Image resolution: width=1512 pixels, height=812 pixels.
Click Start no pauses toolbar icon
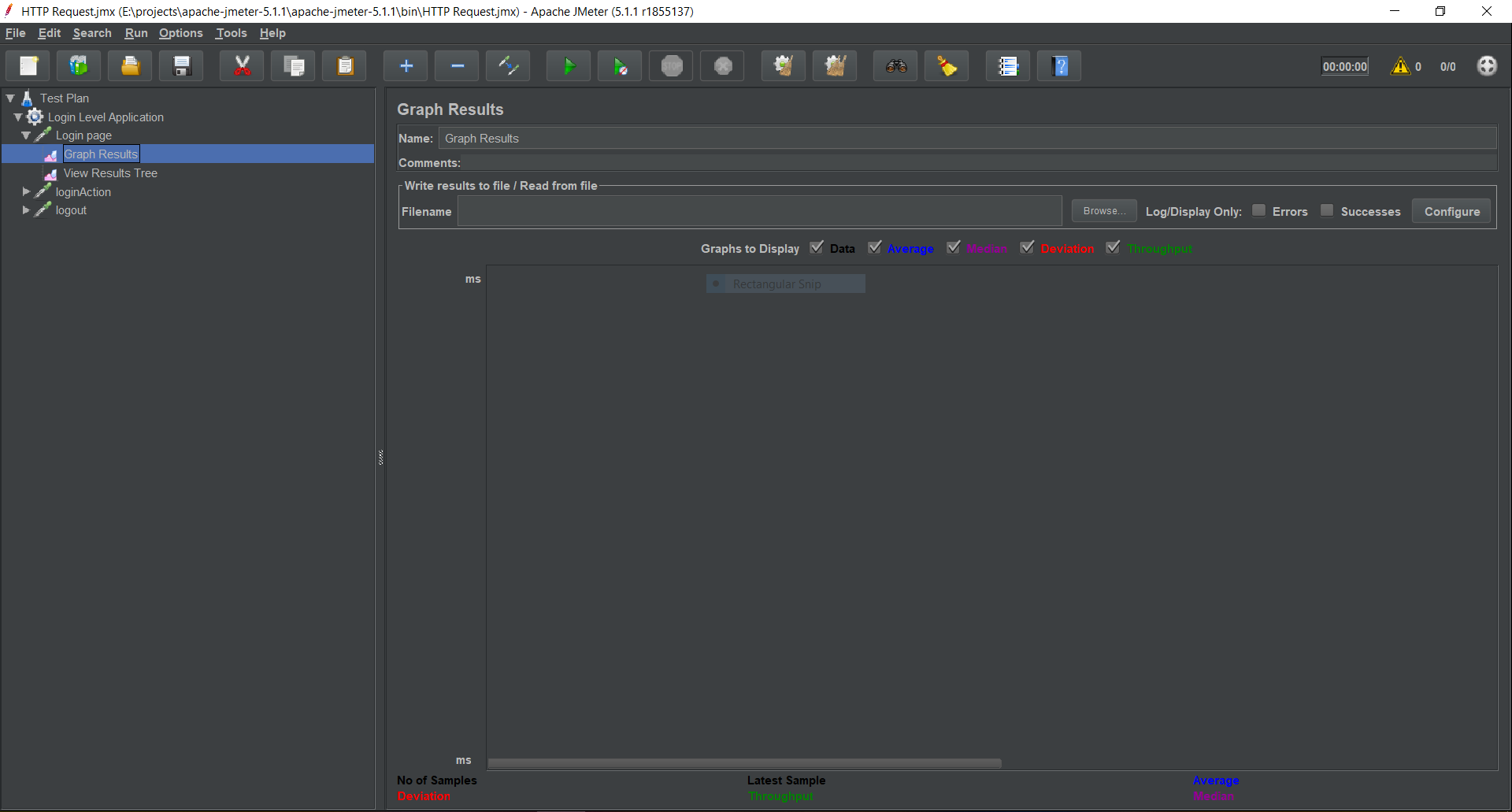point(620,67)
